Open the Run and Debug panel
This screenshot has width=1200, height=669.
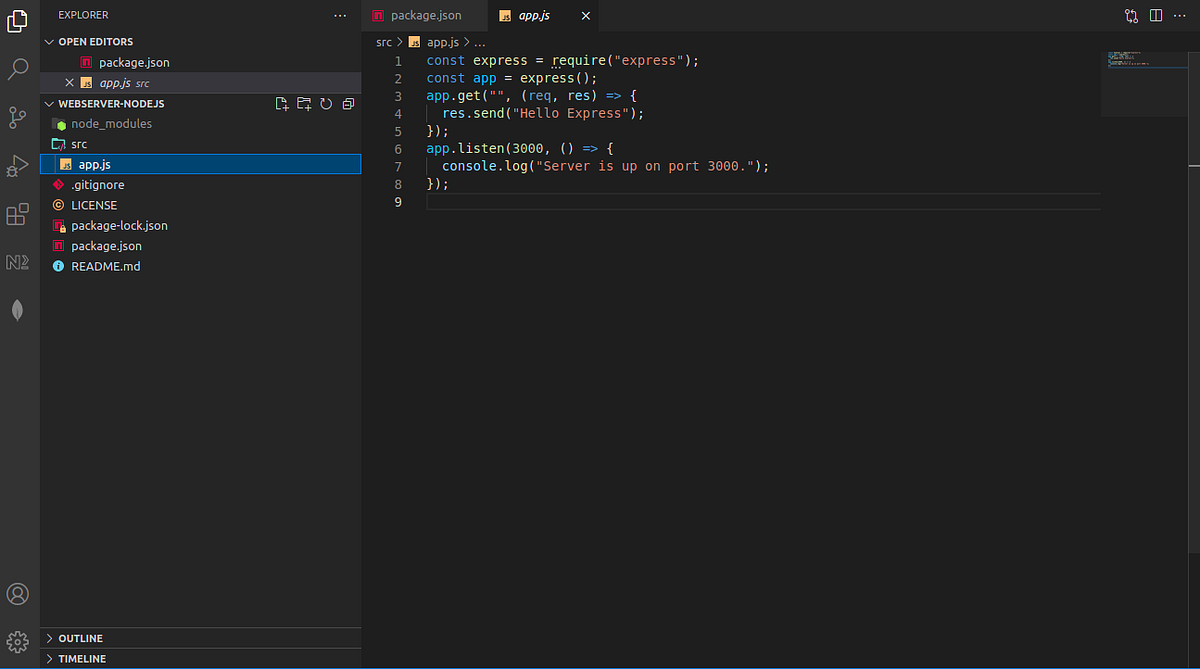pos(17,166)
